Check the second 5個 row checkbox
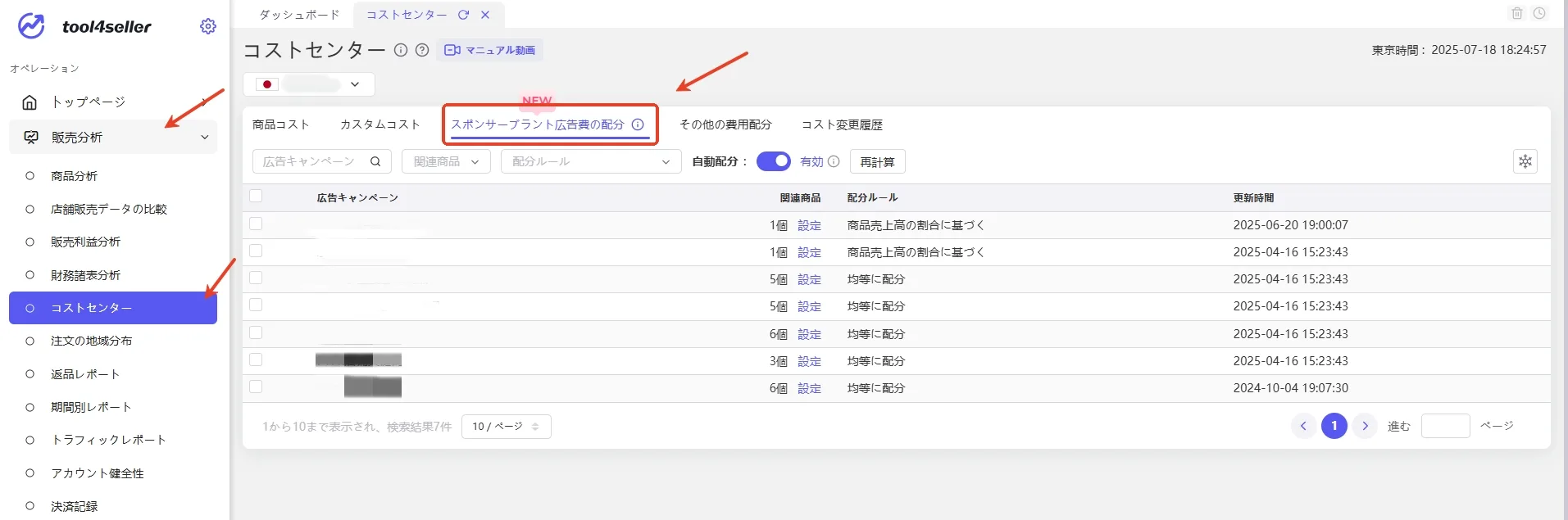 (256, 305)
